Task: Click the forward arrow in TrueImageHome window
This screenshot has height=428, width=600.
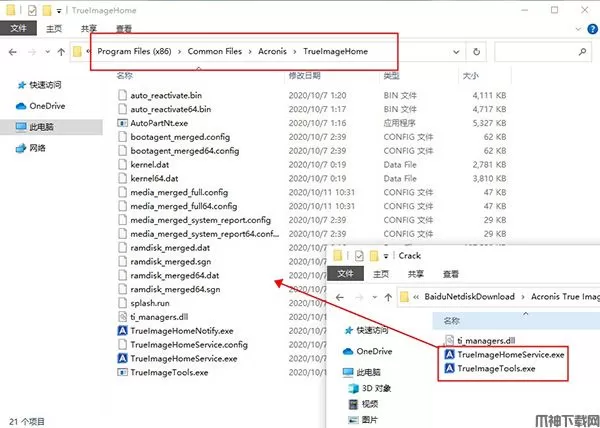Action: (32, 52)
